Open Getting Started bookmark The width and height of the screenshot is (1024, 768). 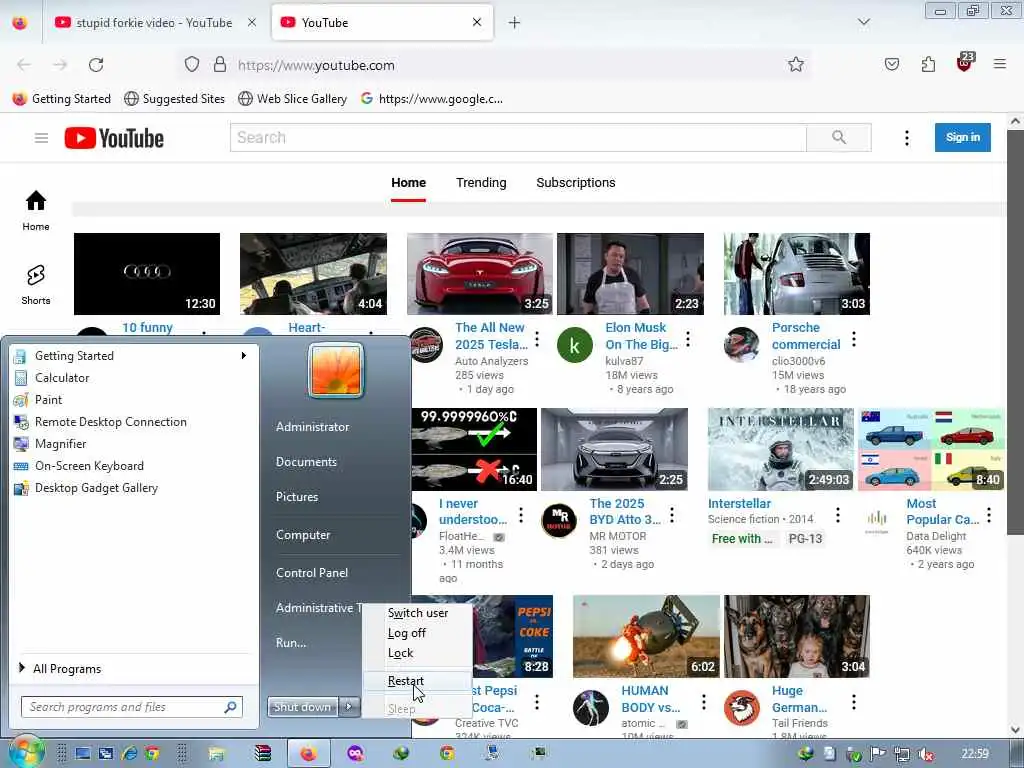[62, 99]
